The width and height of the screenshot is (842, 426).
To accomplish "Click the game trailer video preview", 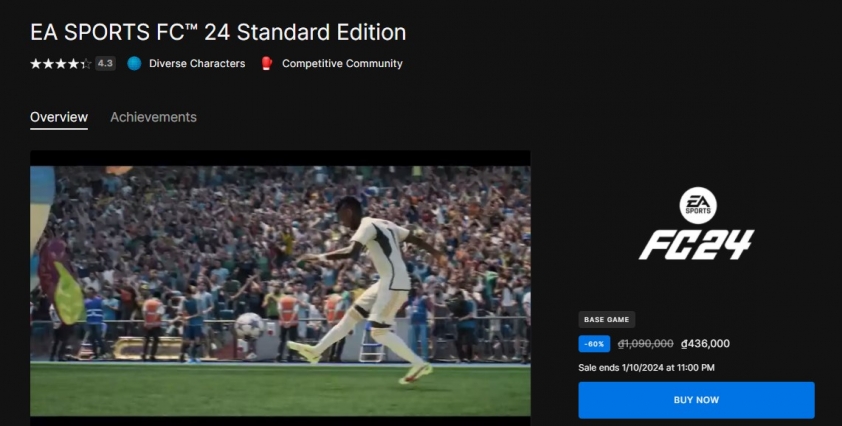I will click(x=280, y=290).
